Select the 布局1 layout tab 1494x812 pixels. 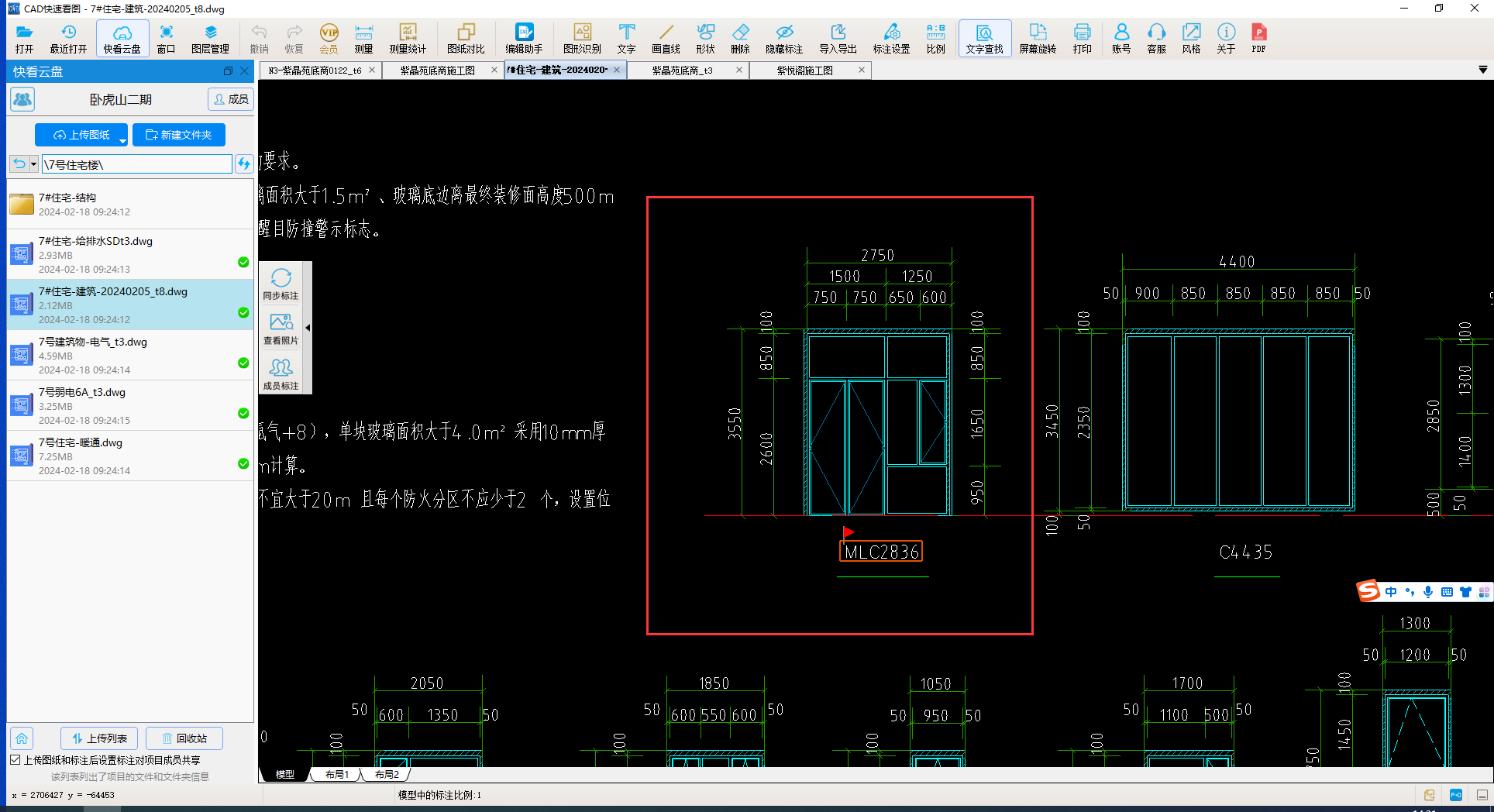tap(336, 774)
